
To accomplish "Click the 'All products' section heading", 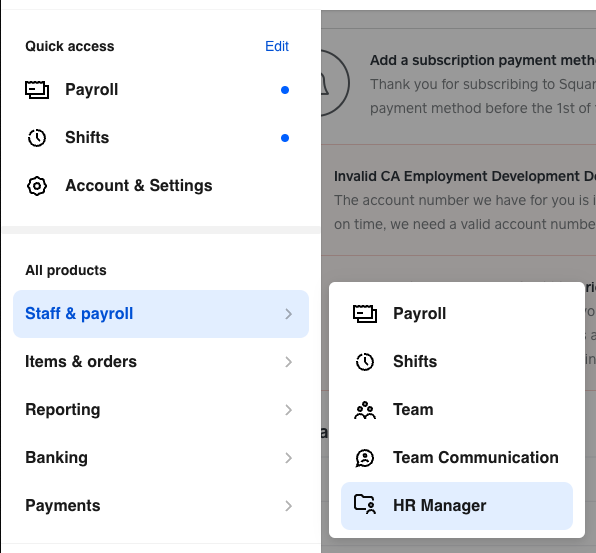I will [66, 270].
